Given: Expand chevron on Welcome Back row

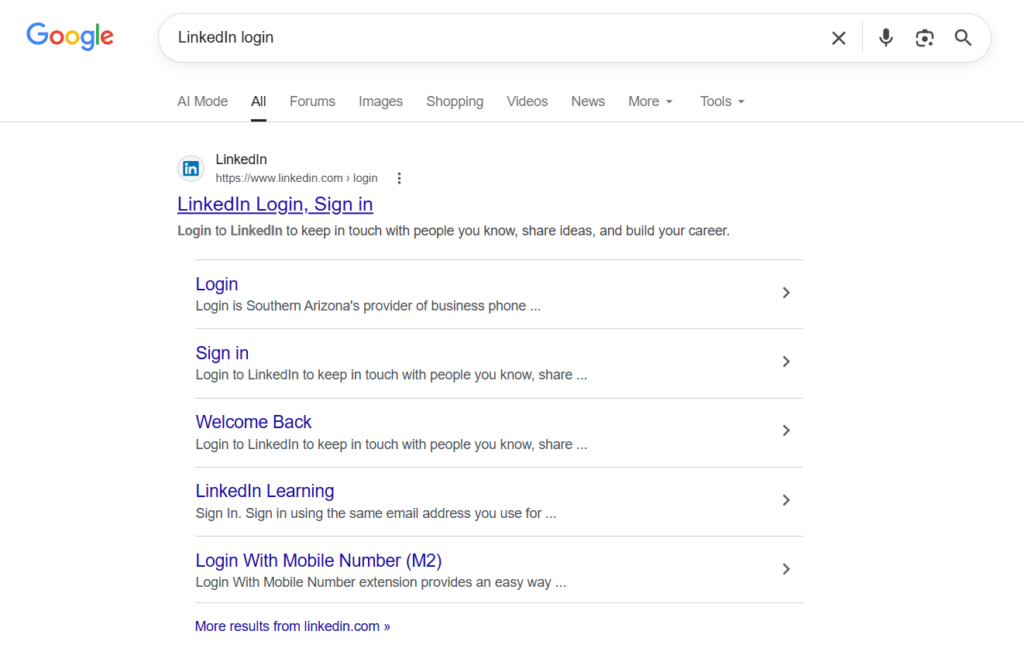Looking at the screenshot, I should click(x=786, y=430).
